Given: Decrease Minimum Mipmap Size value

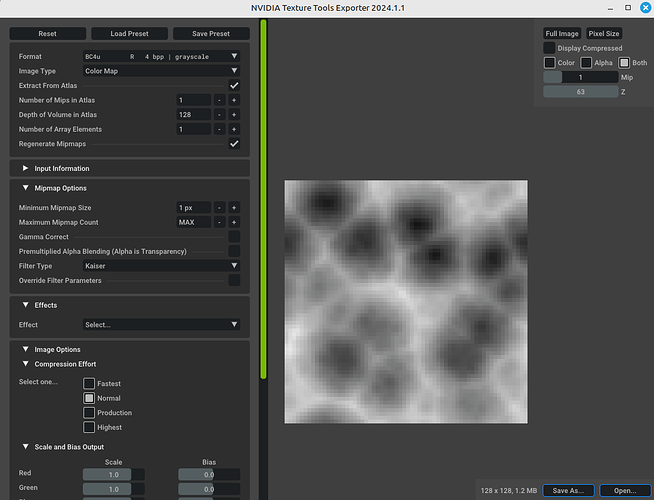Looking at the screenshot, I should pos(219,207).
